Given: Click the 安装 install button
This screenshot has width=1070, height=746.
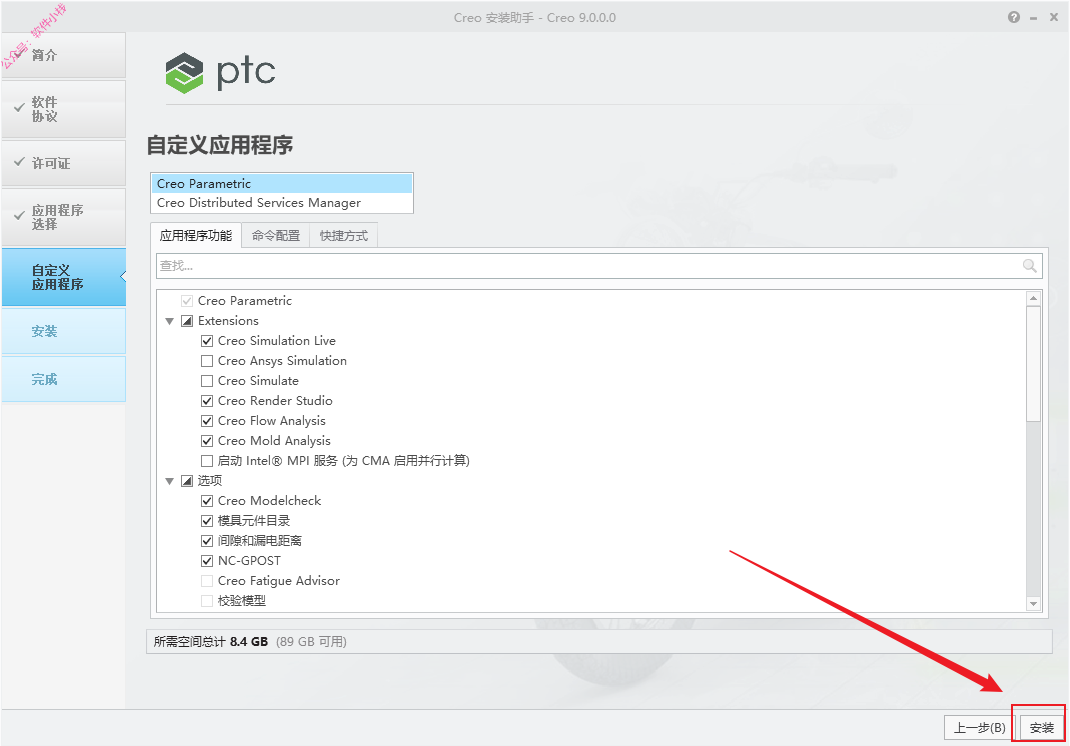Looking at the screenshot, I should 1041,728.
